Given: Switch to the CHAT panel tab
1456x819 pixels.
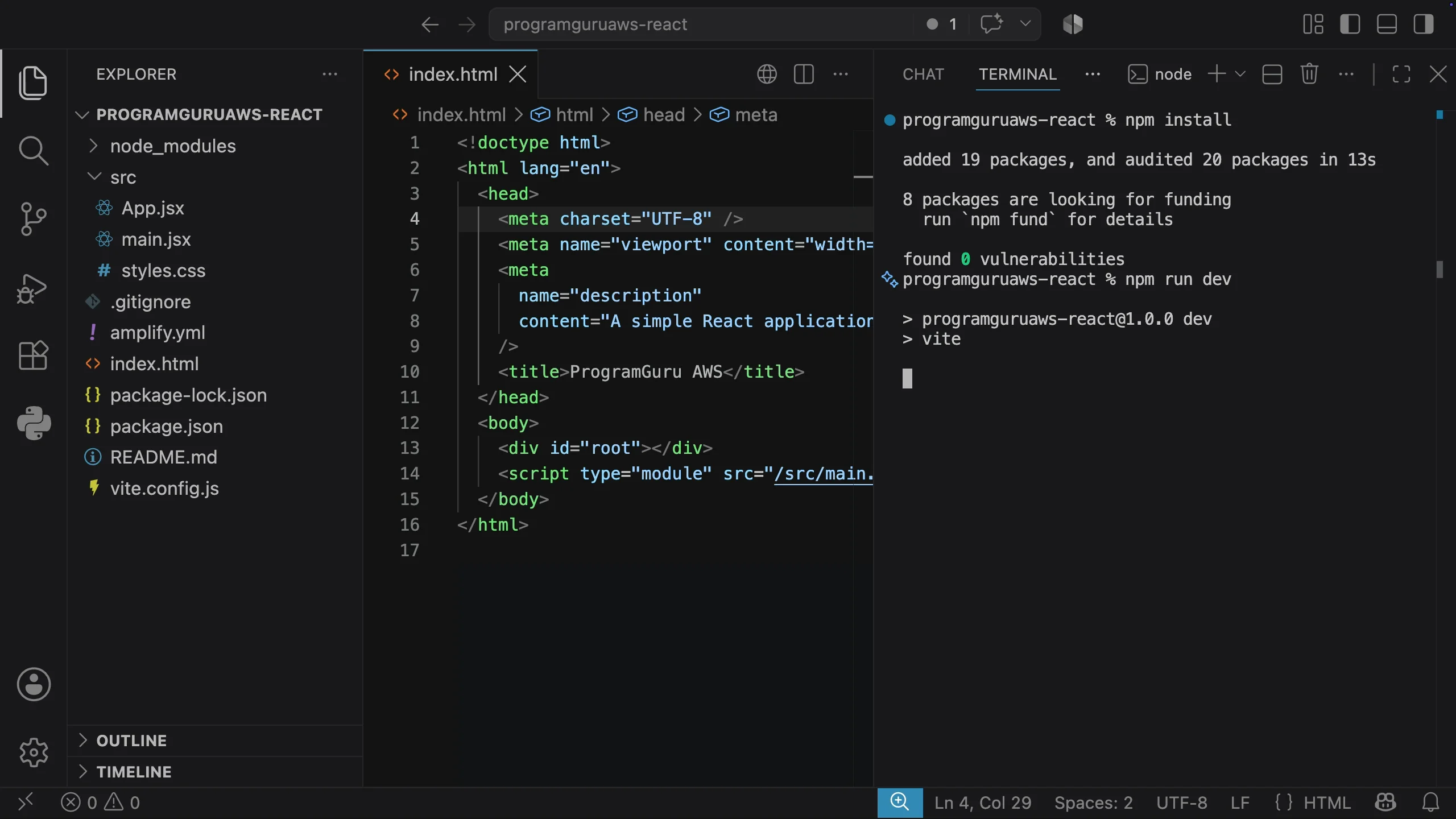Looking at the screenshot, I should coord(923,74).
